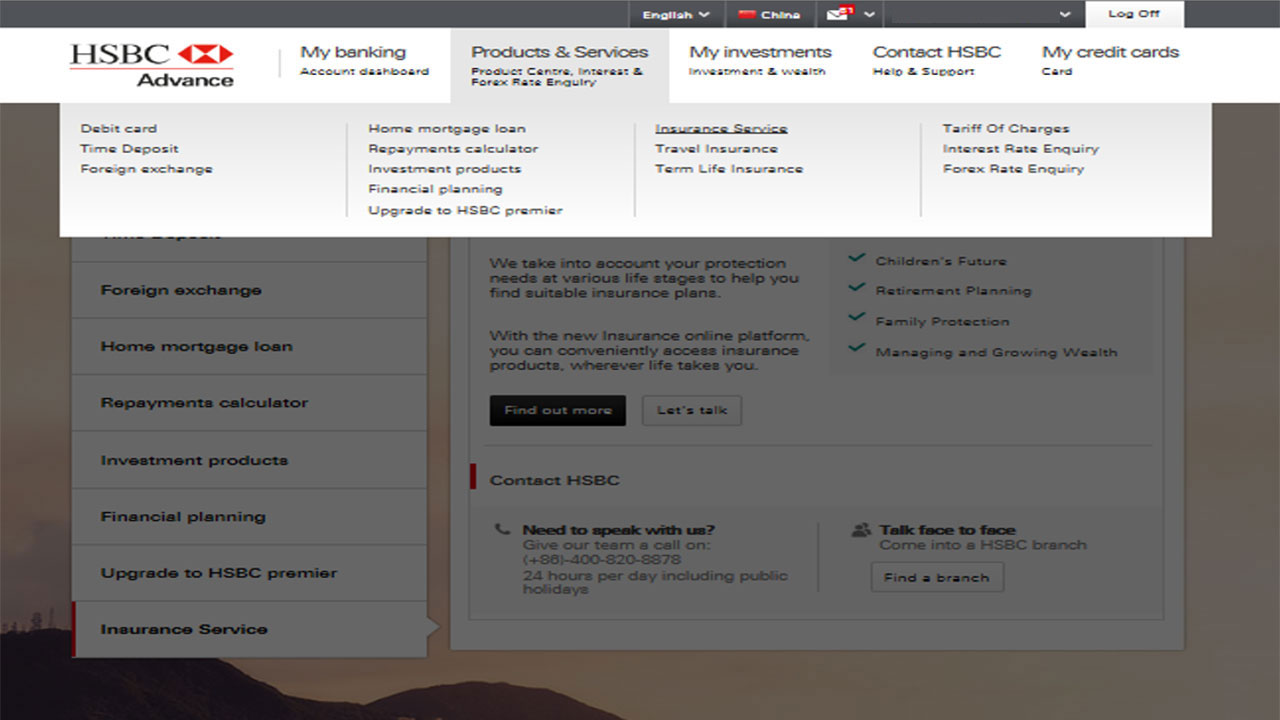This screenshot has height=720, width=1280.
Task: Click the China flag icon
Action: pyautogui.click(x=746, y=15)
